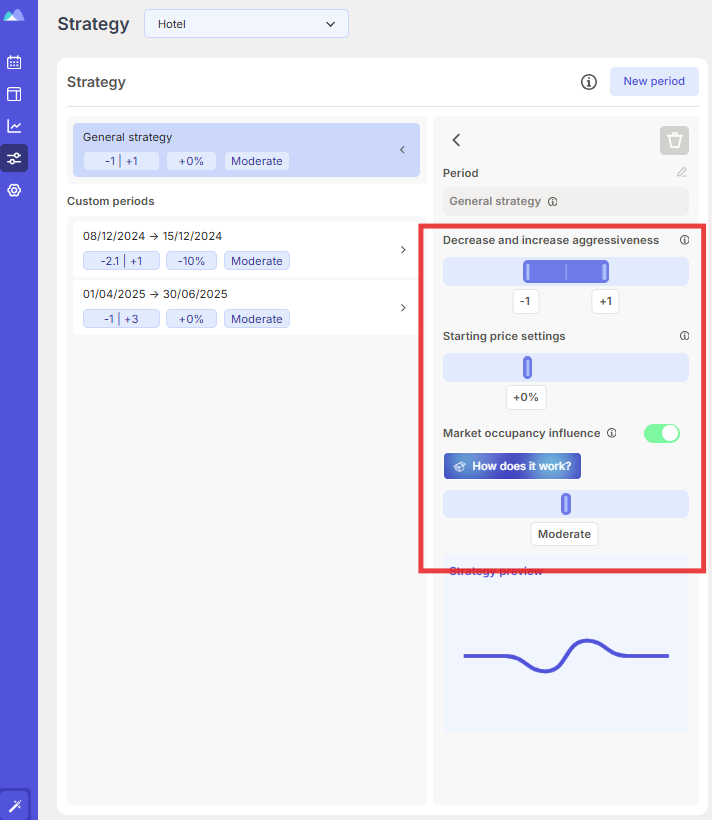The width and height of the screenshot is (712, 820).
Task: Toggle Market occupancy influence switch
Action: pyautogui.click(x=662, y=434)
